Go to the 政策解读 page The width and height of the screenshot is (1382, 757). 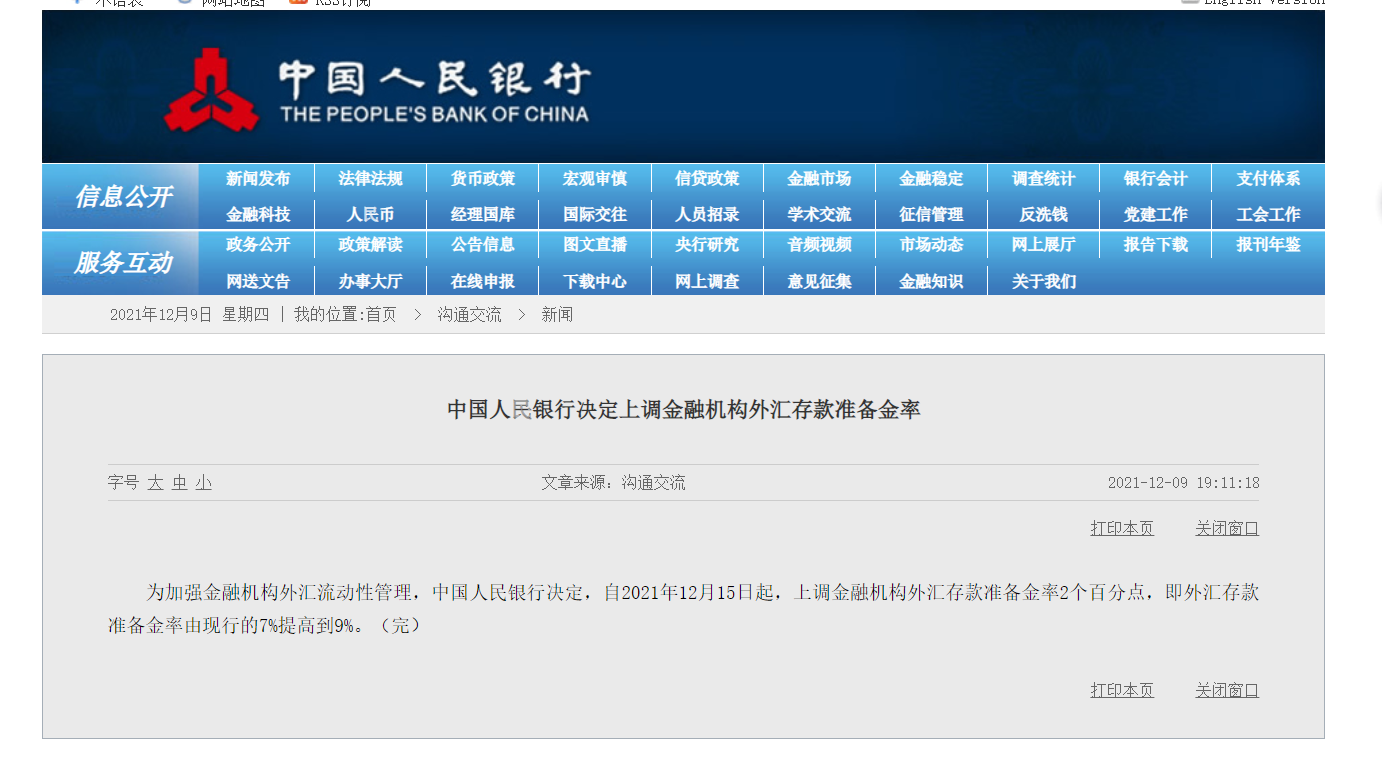(370, 245)
